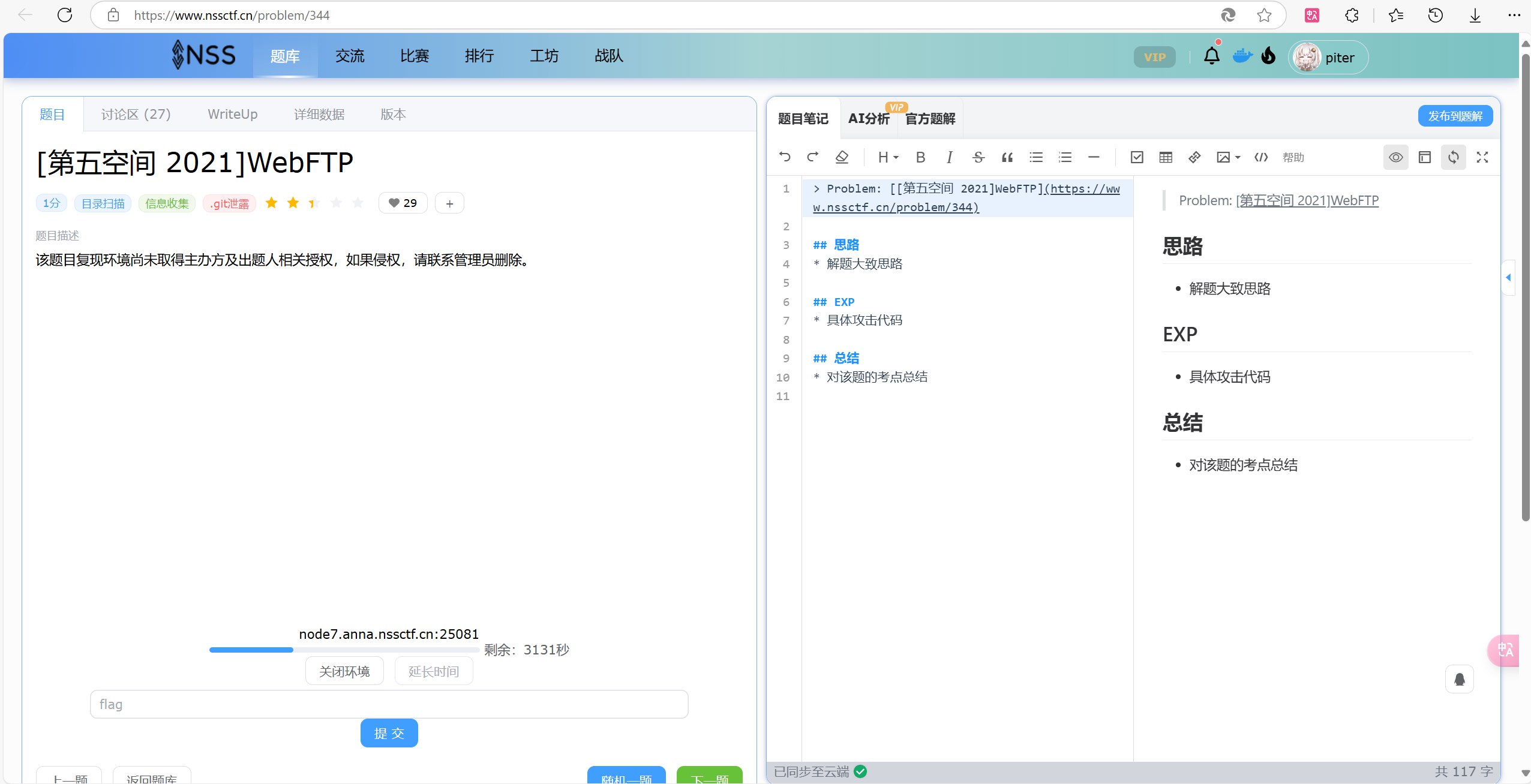Click the flag input field
Viewport: 1531px width, 784px height.
pos(389,704)
